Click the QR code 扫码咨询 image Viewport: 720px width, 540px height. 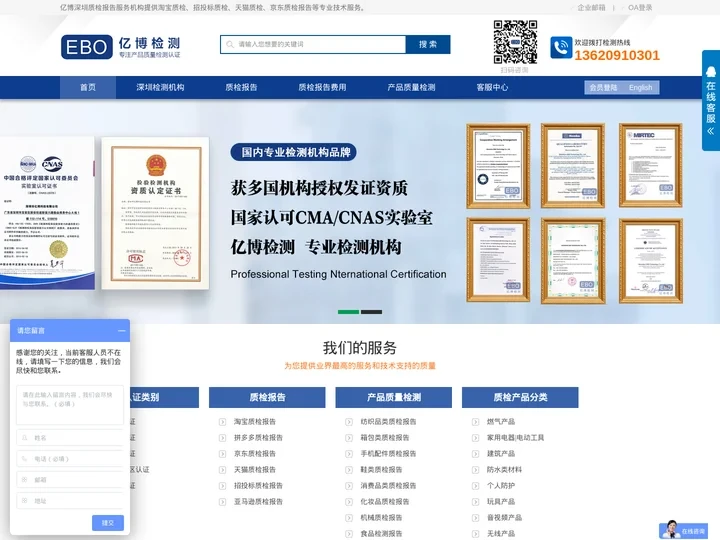coord(515,42)
